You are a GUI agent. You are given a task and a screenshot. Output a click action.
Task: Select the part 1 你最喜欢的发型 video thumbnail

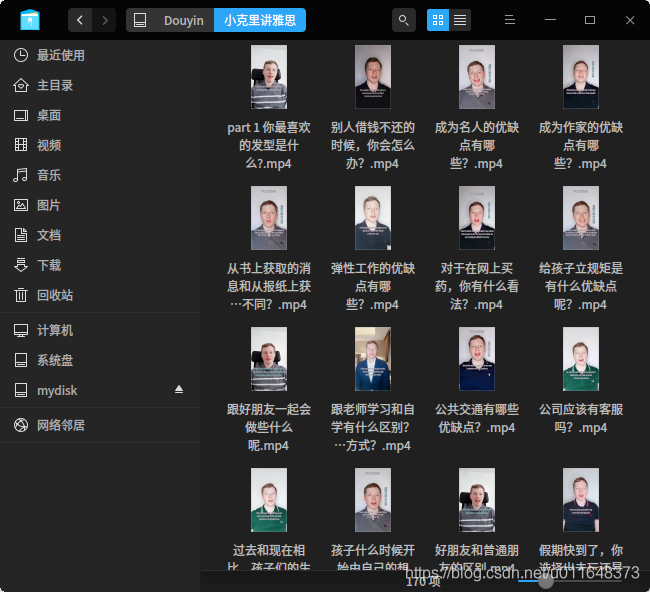click(269, 77)
